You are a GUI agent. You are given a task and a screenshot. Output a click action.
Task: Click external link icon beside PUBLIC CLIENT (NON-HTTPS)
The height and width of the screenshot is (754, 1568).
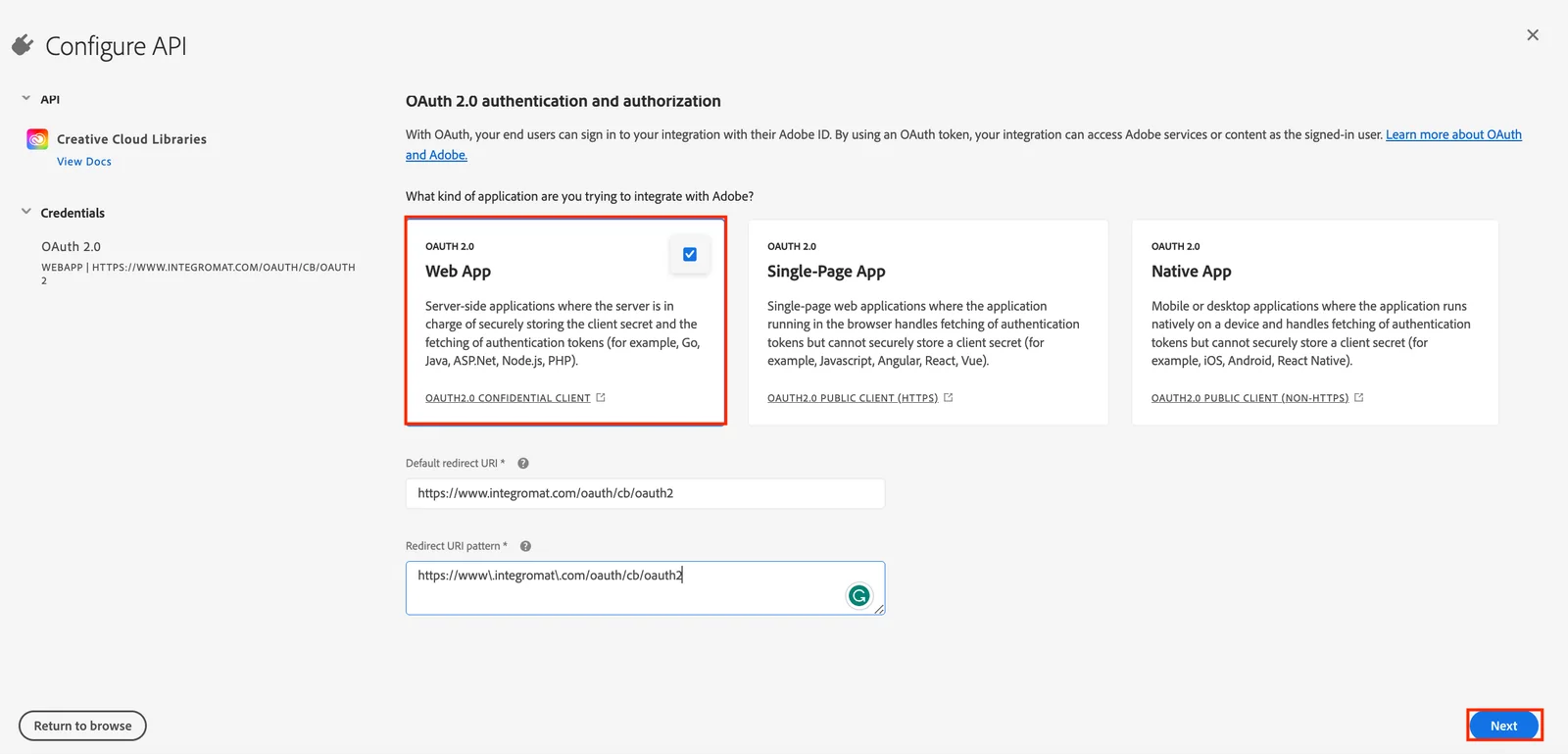tap(1358, 398)
